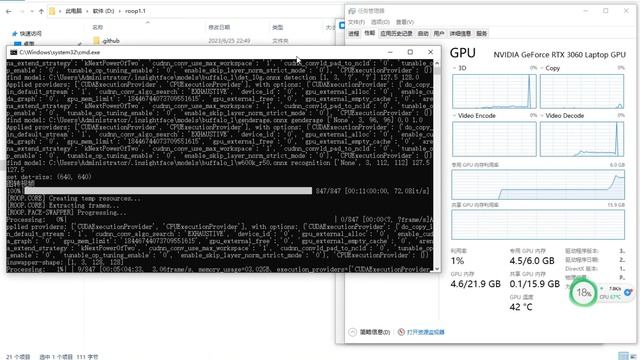The image size is (640, 360).
Task: Open the 3D engine graph dropdown
Action: click(455, 68)
